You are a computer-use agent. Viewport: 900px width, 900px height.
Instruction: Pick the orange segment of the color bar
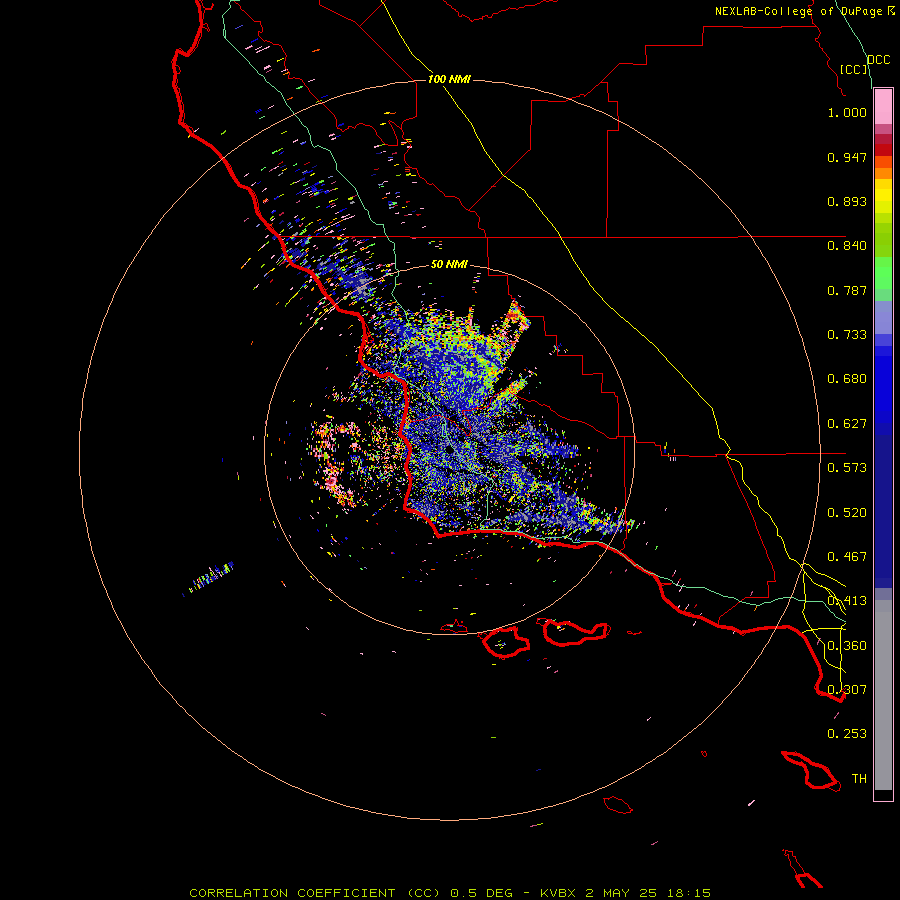pyautogui.click(x=883, y=173)
